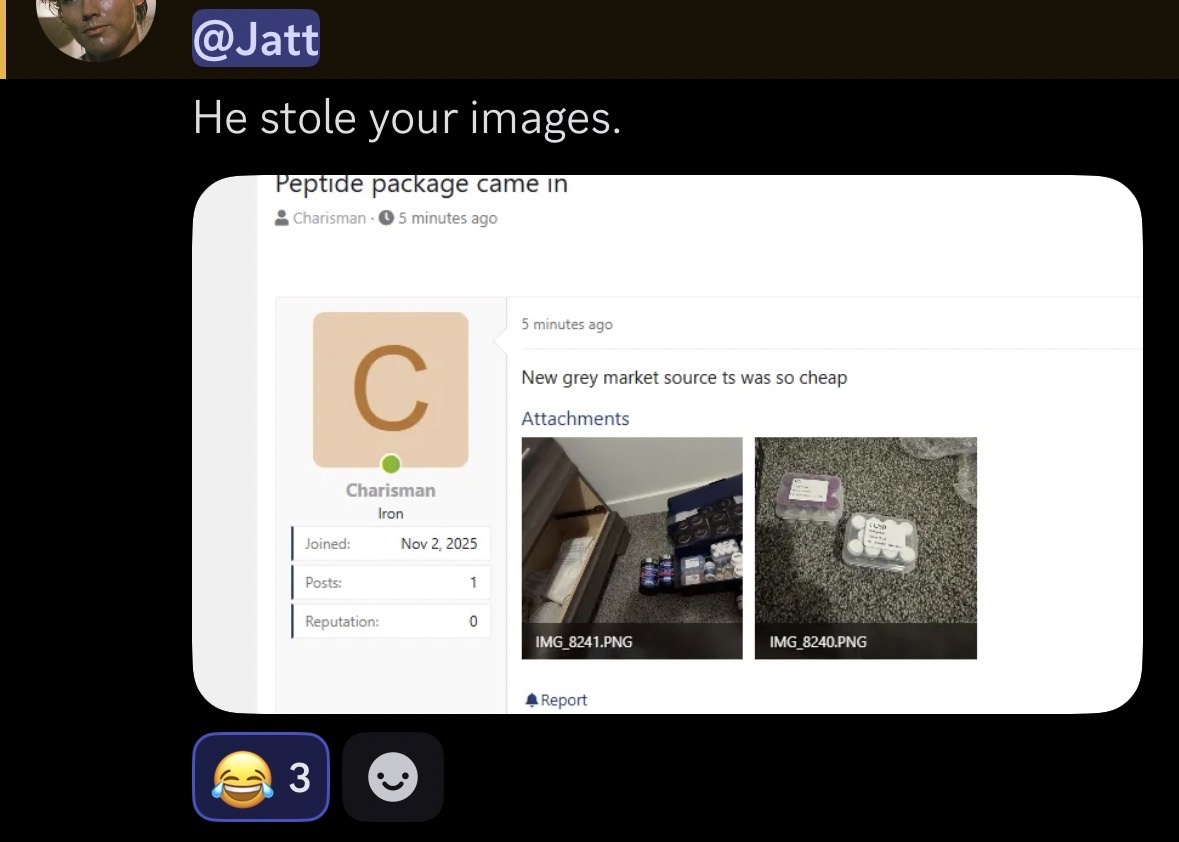This screenshot has width=1179, height=842.
Task: Click the Joined Nov 2, 2025 row
Action: [x=391, y=544]
